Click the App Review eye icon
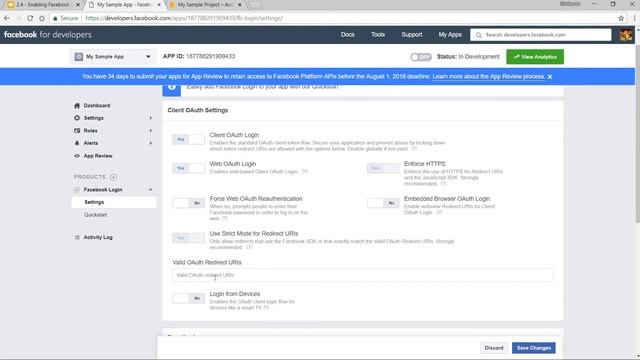 tap(77, 156)
